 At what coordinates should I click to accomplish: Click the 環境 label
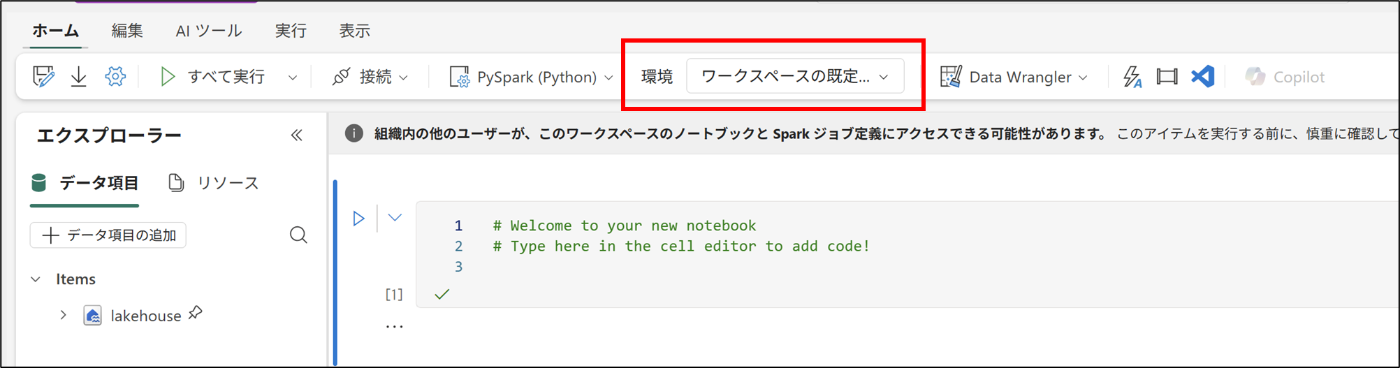[x=657, y=77]
